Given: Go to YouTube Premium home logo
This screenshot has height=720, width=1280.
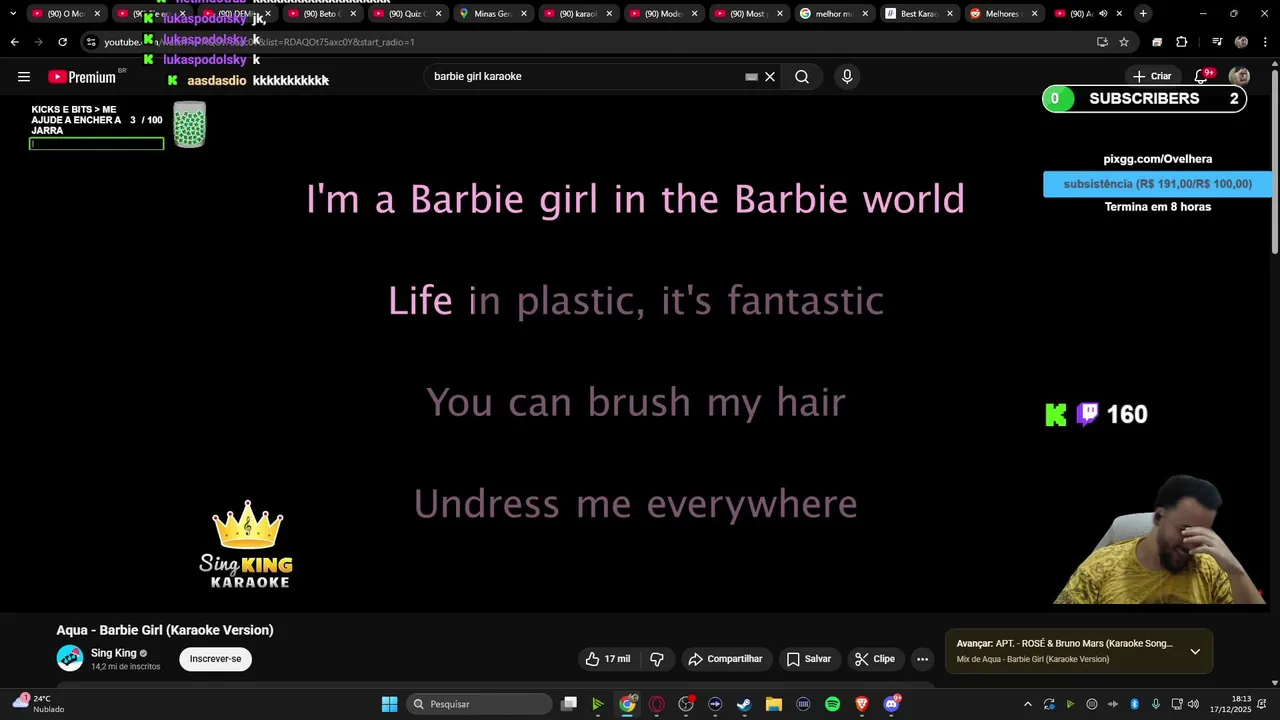Looking at the screenshot, I should (82, 77).
